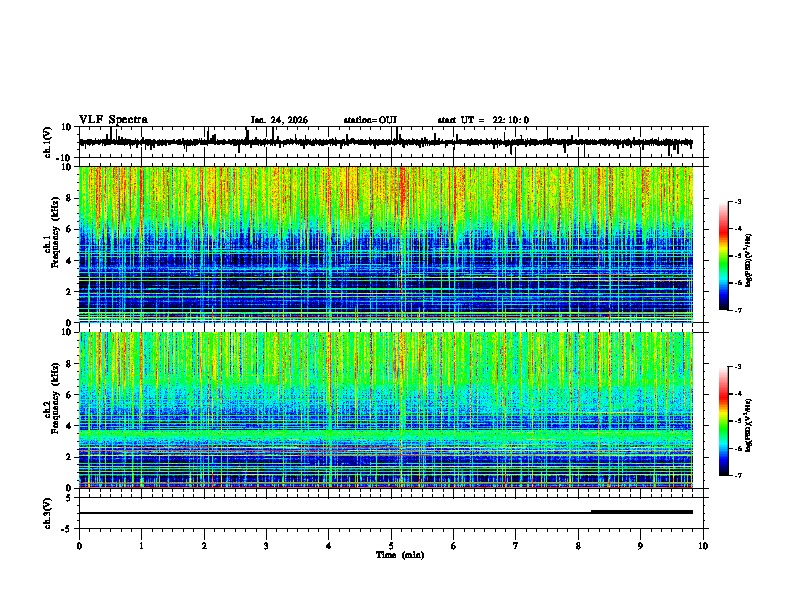Click the green 3.5 kHz band in ch.2 spectrogram
This screenshot has width=792, height=612.
[x=386, y=435]
